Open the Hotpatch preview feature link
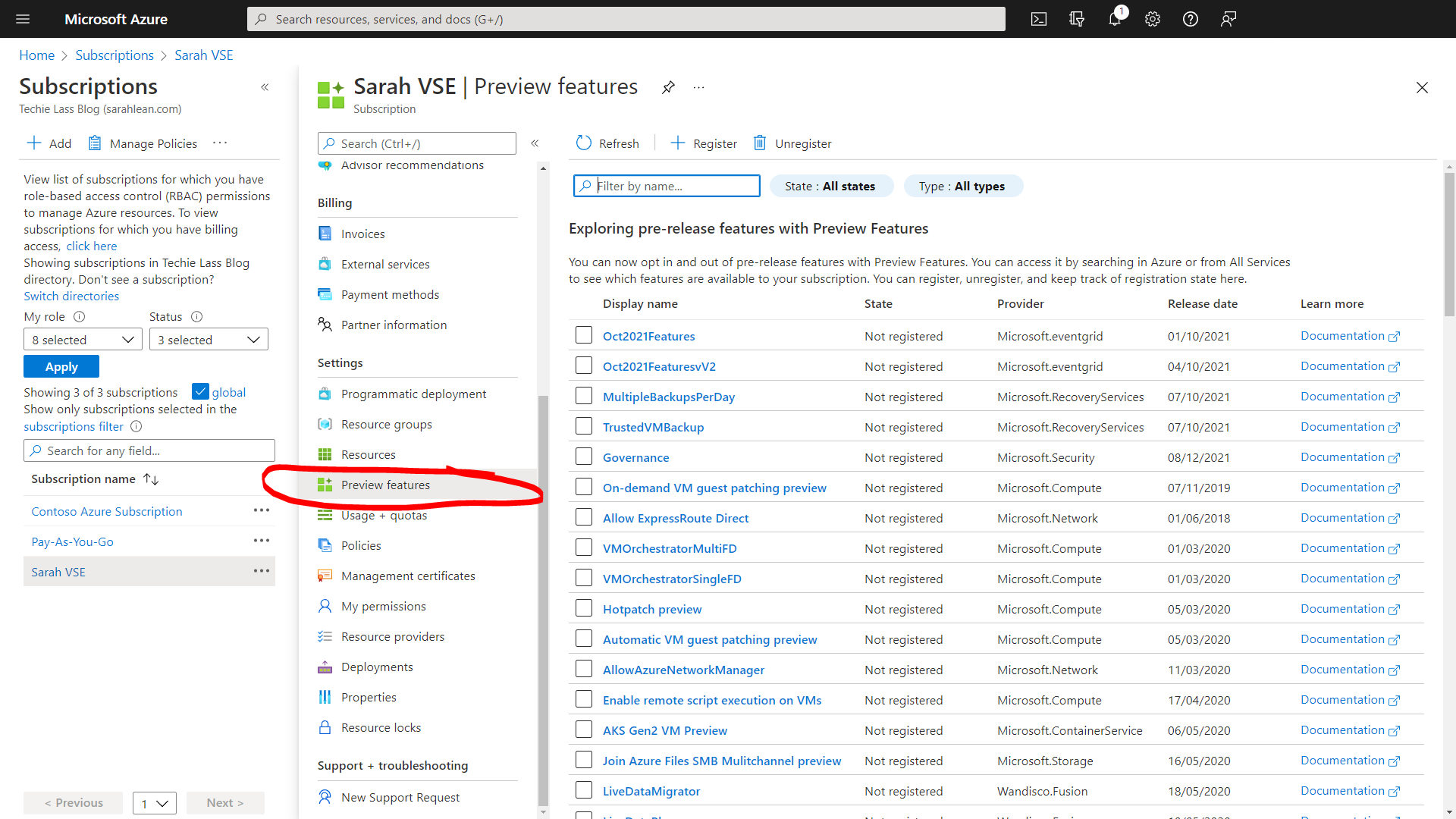 tap(651, 609)
